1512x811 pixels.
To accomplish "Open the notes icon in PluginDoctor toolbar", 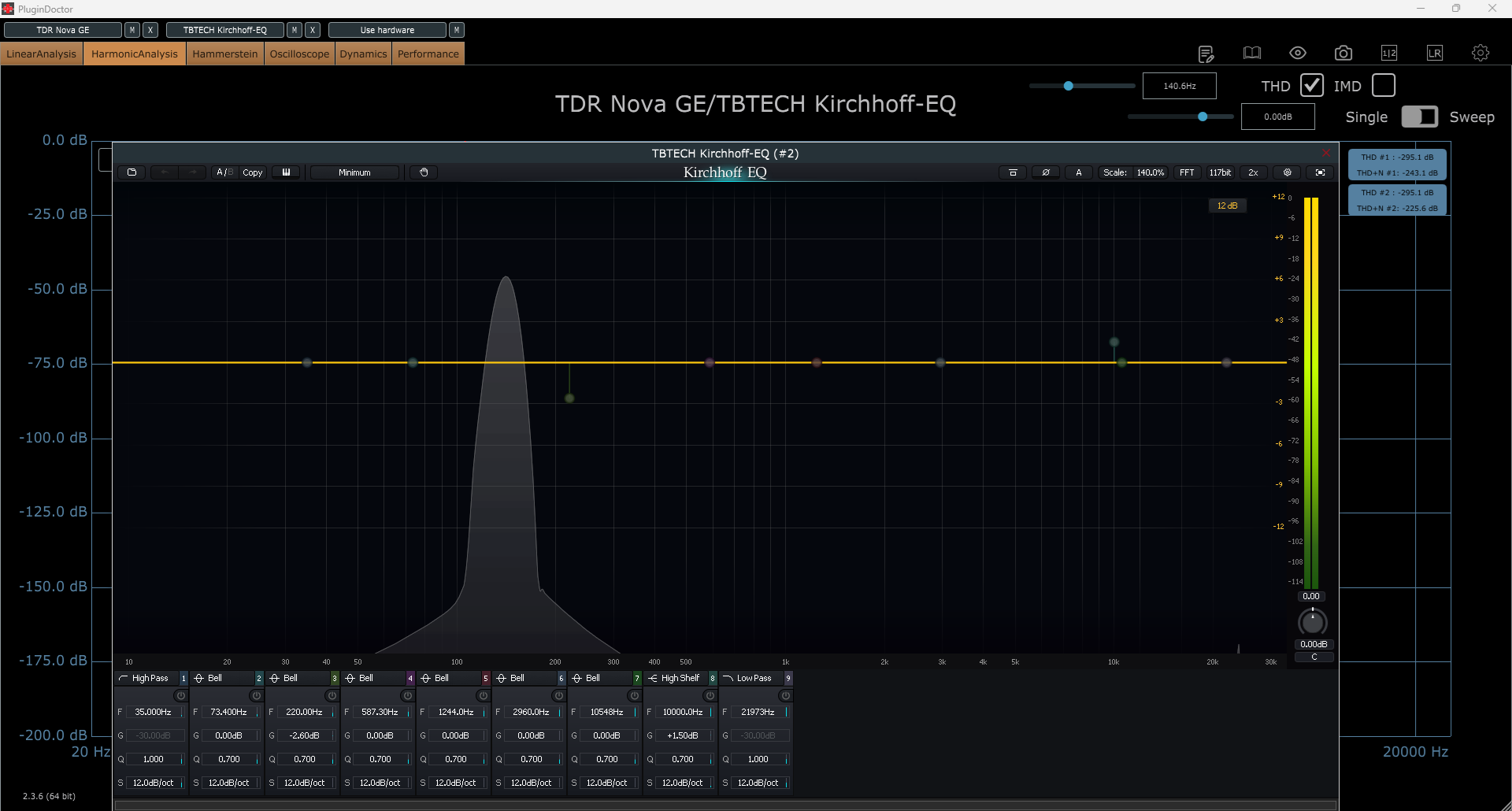I will click(x=1206, y=54).
